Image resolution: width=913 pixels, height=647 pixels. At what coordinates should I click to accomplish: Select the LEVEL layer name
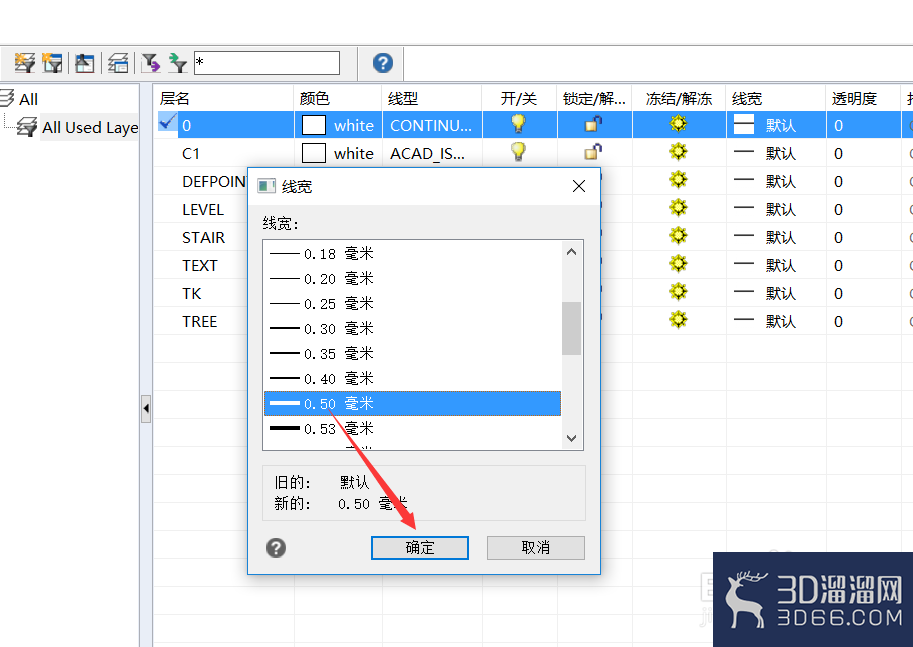click(x=203, y=210)
